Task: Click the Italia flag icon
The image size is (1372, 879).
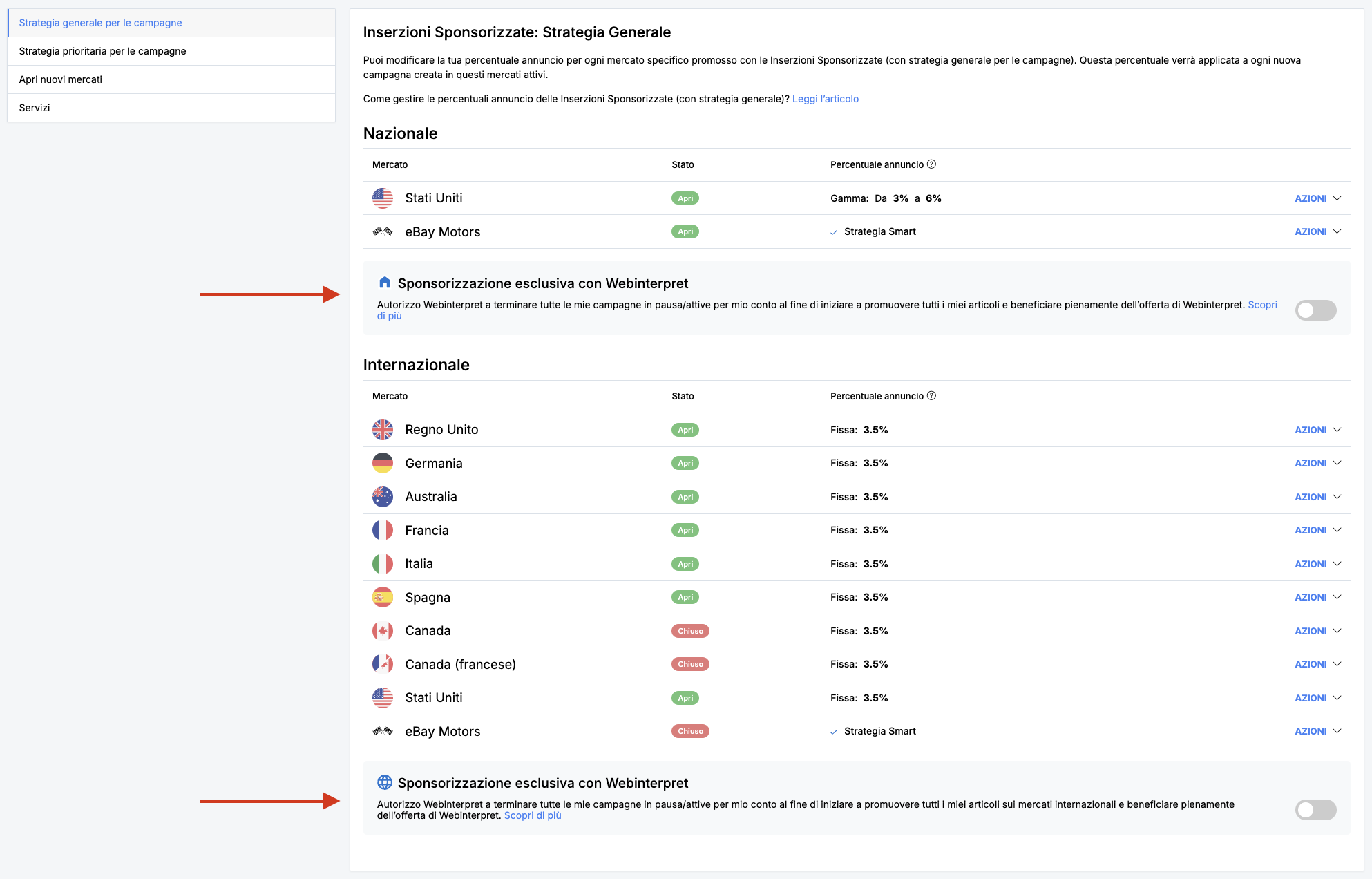Action: 383,564
